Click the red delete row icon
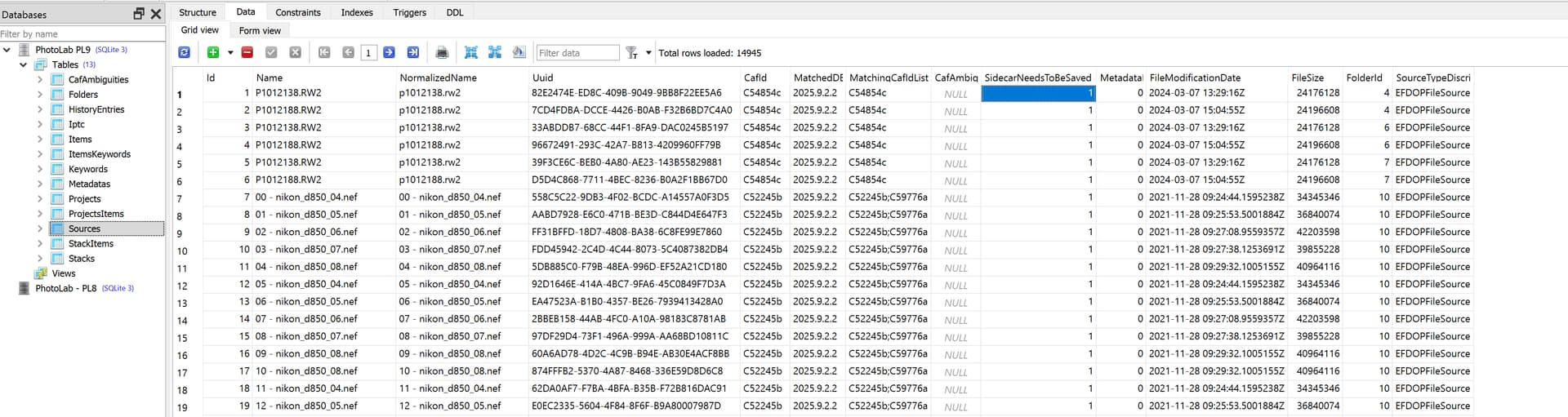Image resolution: width=1568 pixels, height=417 pixels. pos(247,52)
